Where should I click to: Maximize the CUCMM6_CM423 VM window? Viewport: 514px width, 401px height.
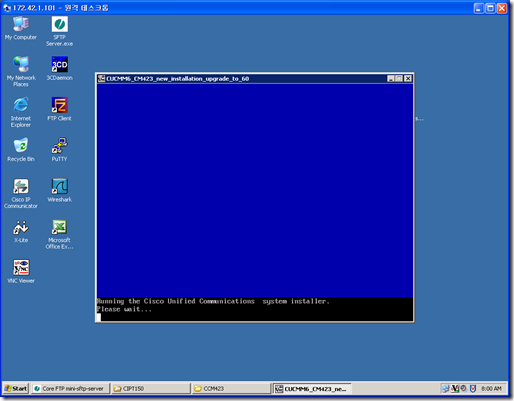pyautogui.click(x=399, y=79)
